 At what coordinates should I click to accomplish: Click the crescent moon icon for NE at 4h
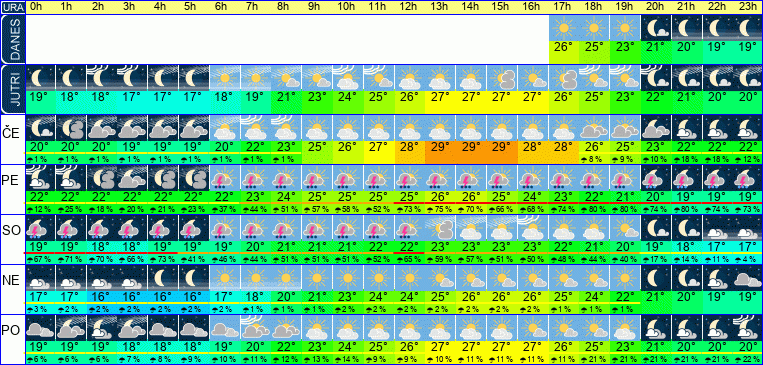point(162,277)
